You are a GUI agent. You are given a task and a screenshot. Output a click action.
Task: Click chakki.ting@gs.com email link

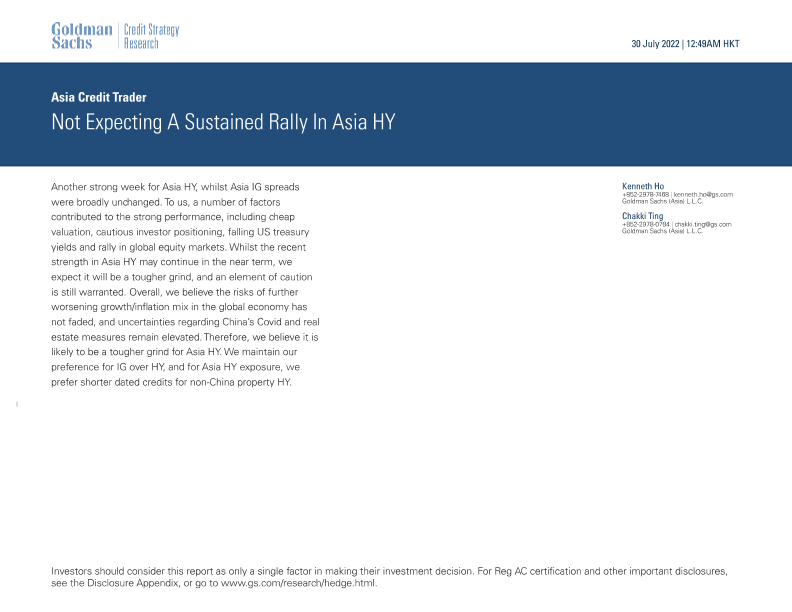click(x=702, y=224)
